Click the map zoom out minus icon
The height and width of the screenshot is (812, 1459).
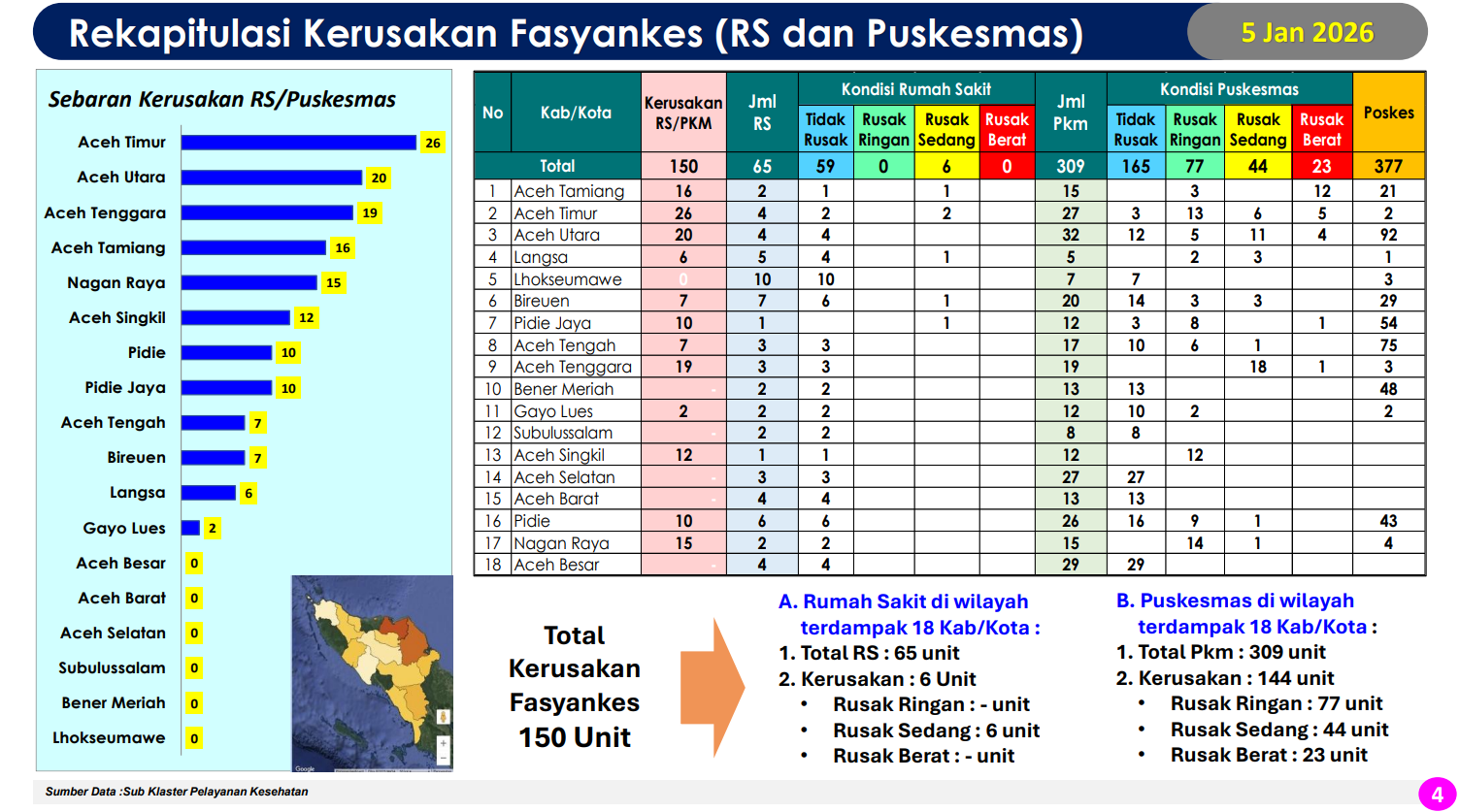coord(443,758)
